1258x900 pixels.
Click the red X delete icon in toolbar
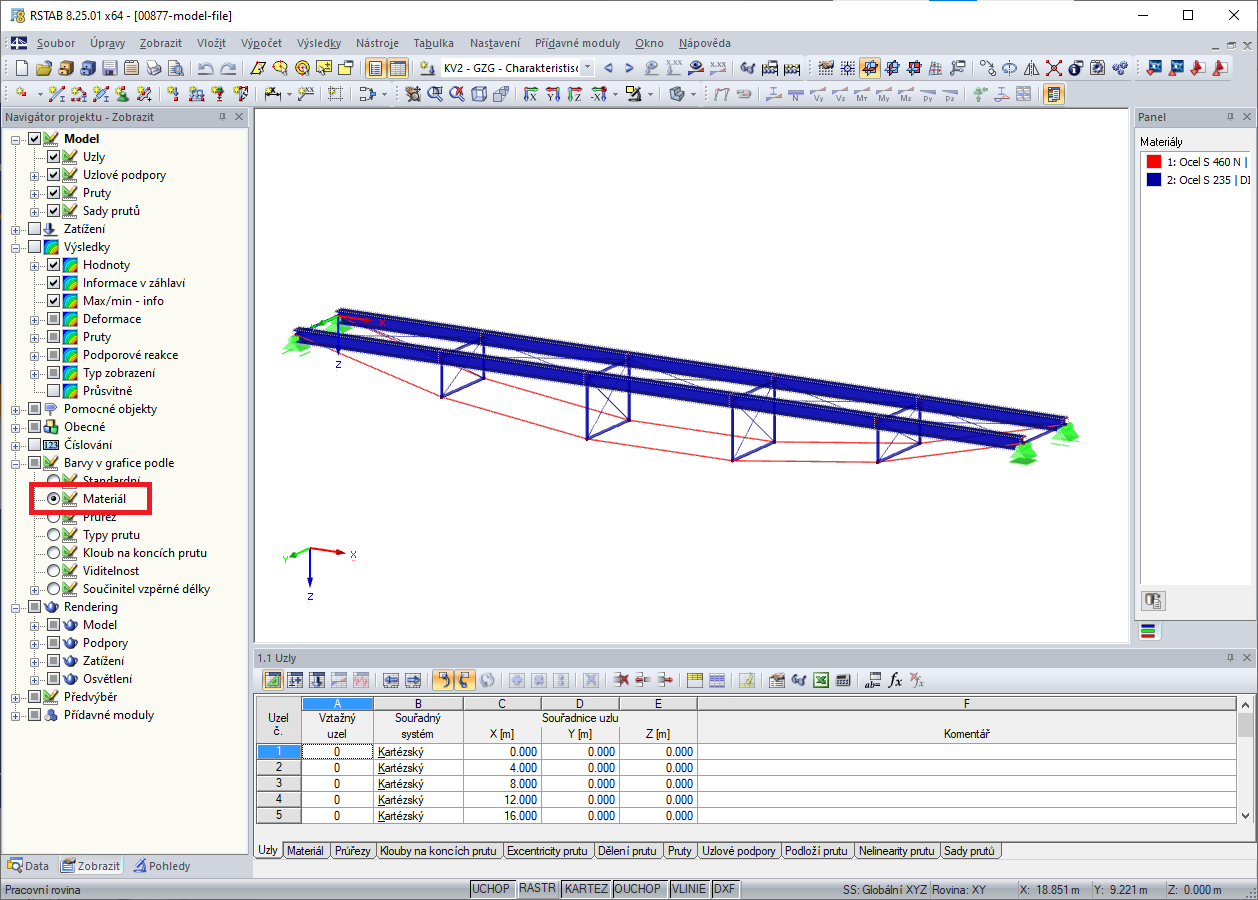coord(1054,68)
